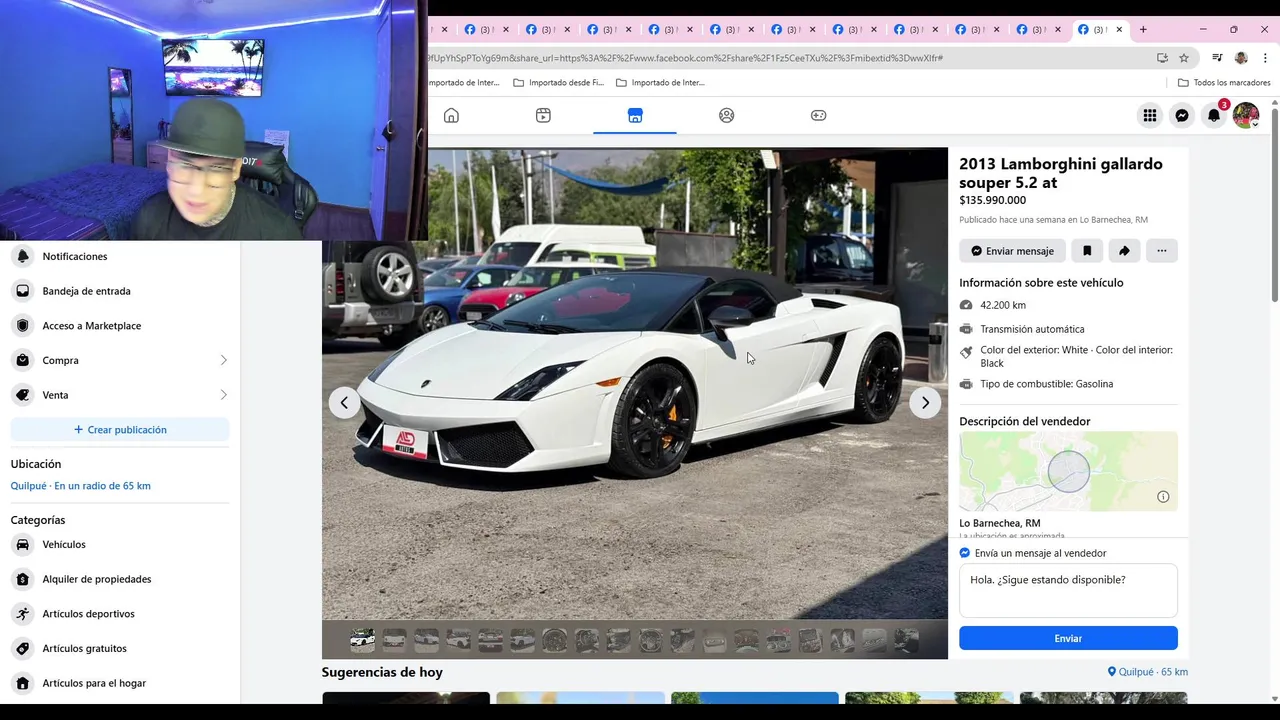Click the 42.200 km mileage text

pyautogui.click(x=1003, y=305)
